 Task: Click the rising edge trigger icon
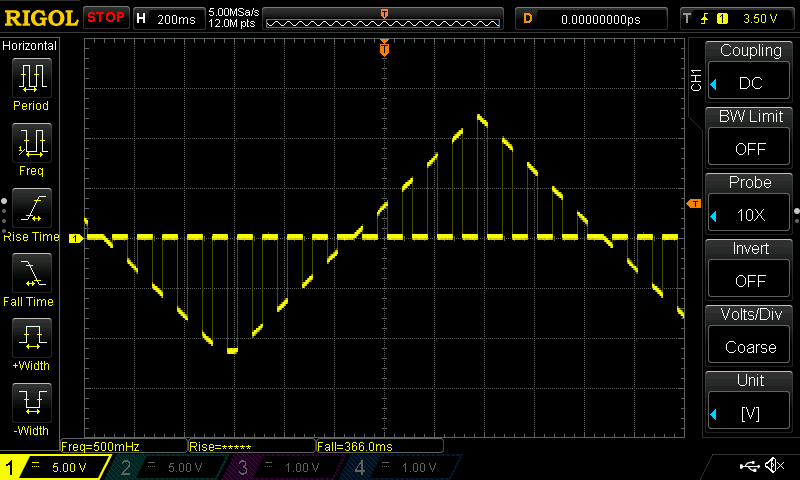[705, 19]
